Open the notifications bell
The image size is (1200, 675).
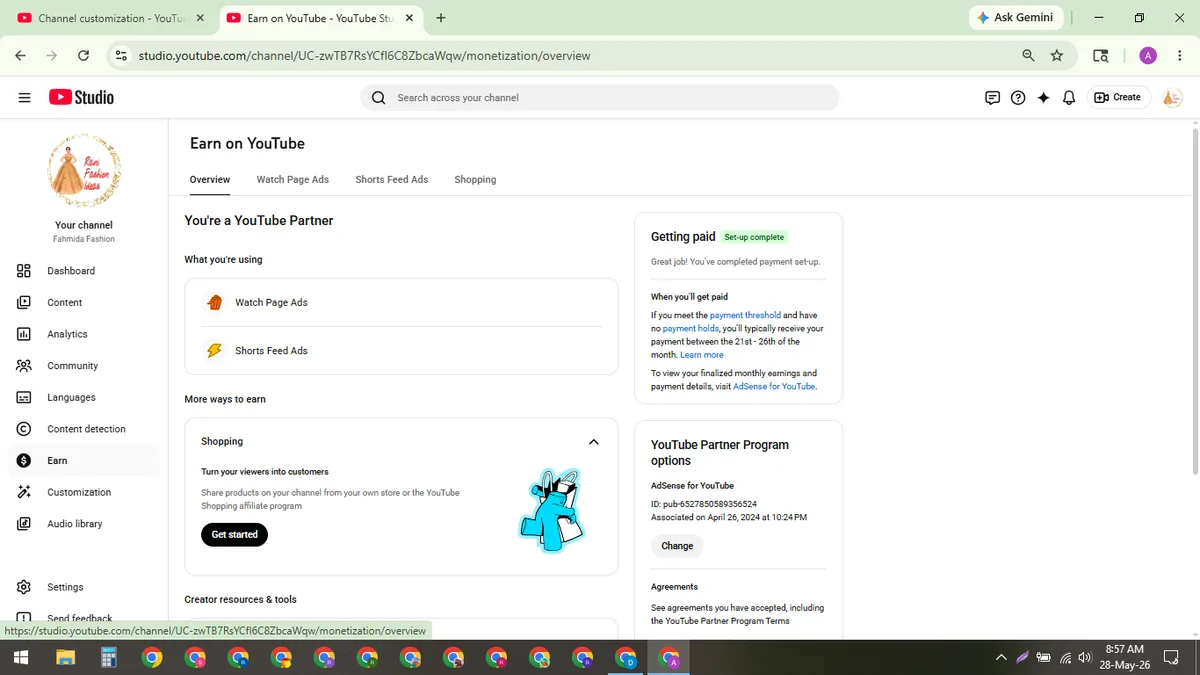pos(1069,98)
